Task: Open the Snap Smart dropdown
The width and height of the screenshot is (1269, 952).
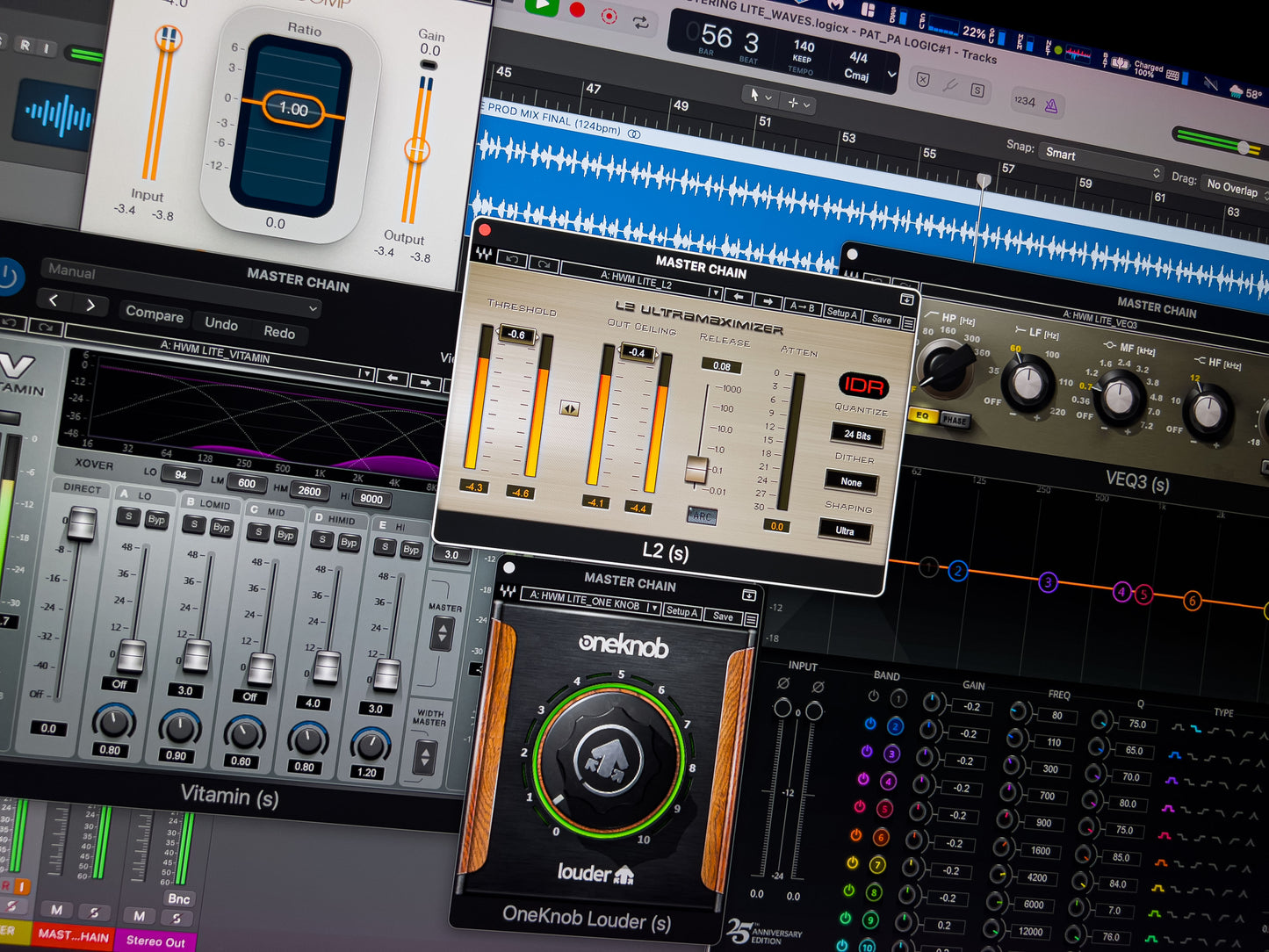Action: click(x=1102, y=162)
